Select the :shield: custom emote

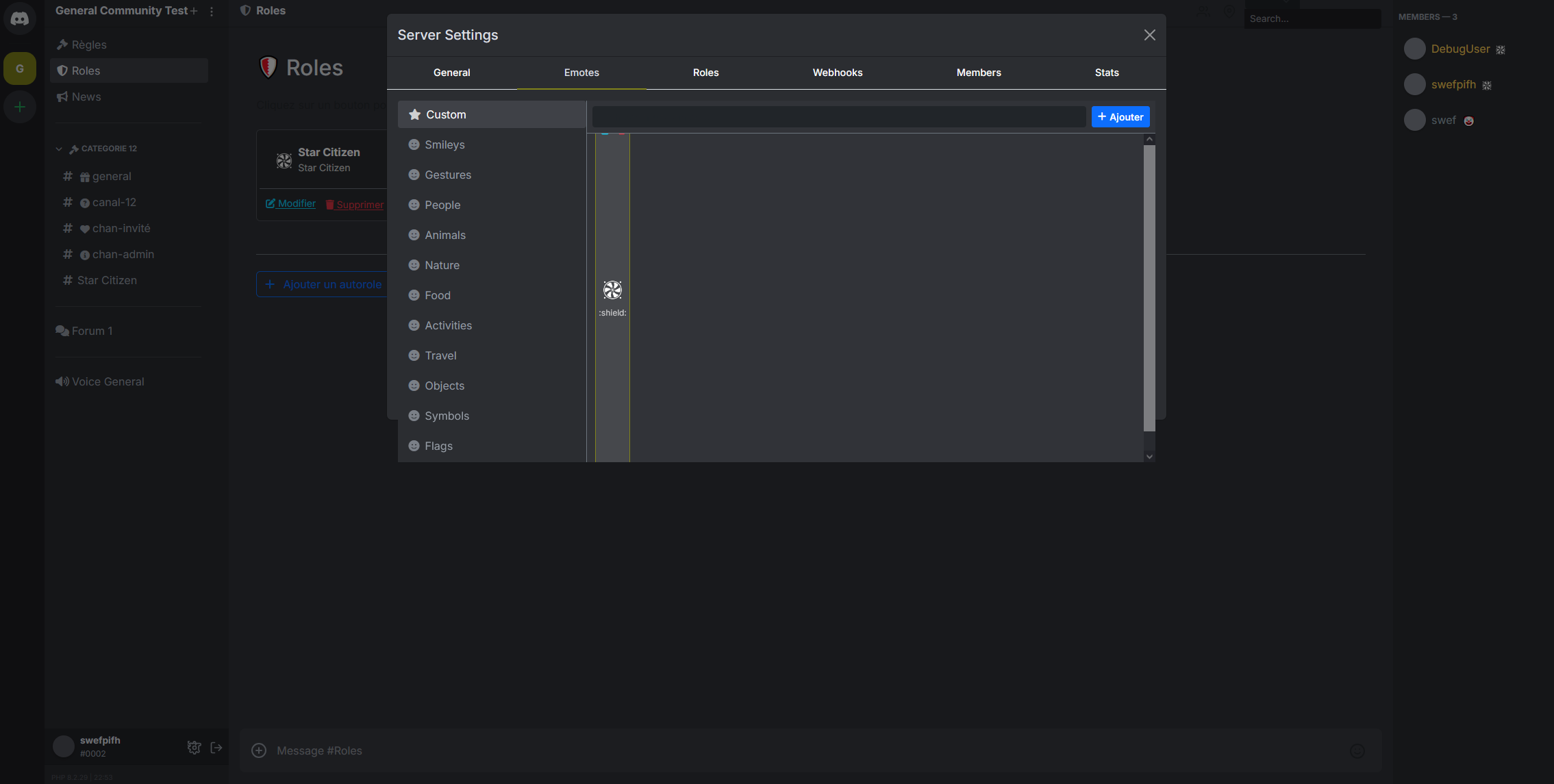(612, 290)
